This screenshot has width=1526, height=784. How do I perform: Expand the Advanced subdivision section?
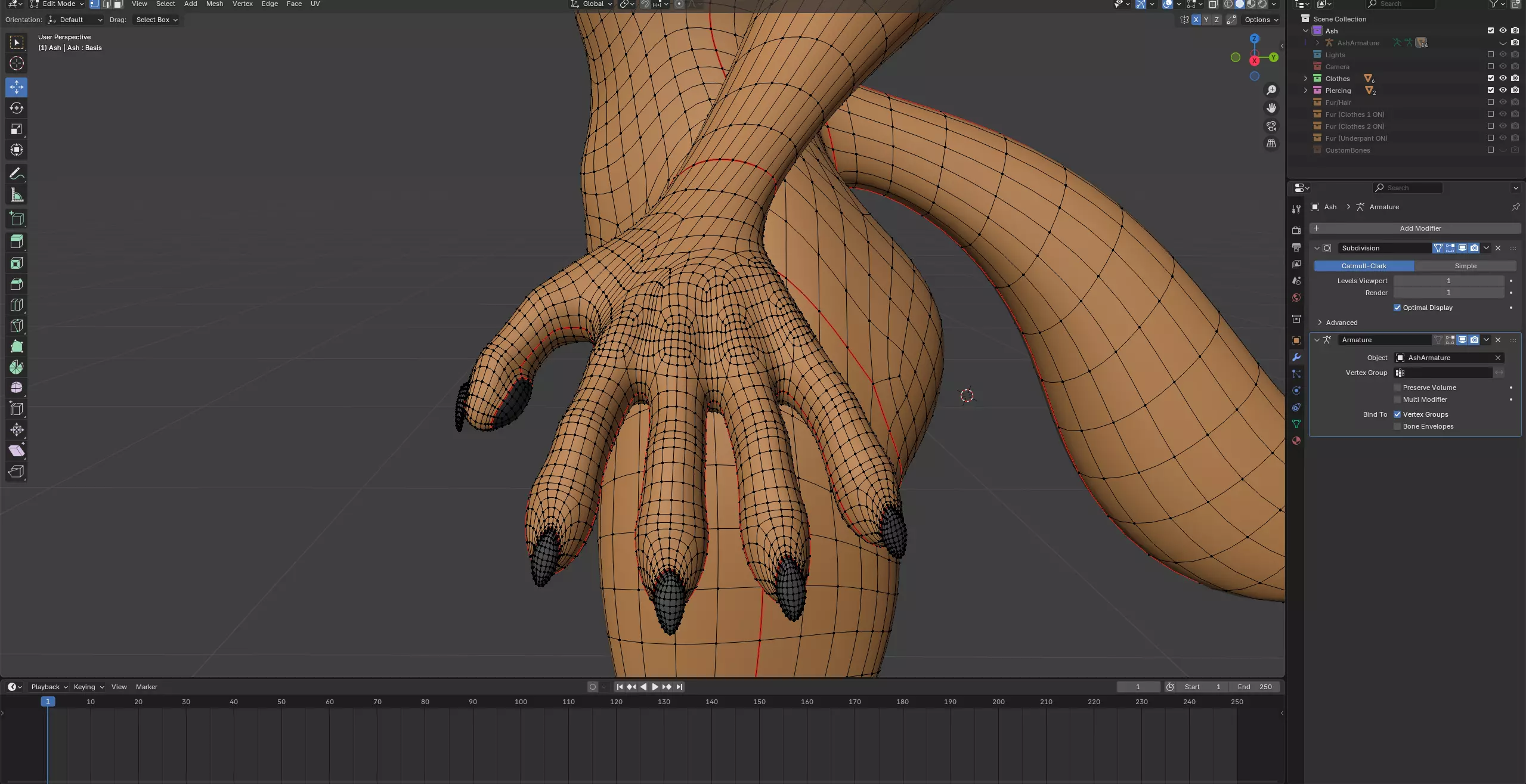point(1320,323)
